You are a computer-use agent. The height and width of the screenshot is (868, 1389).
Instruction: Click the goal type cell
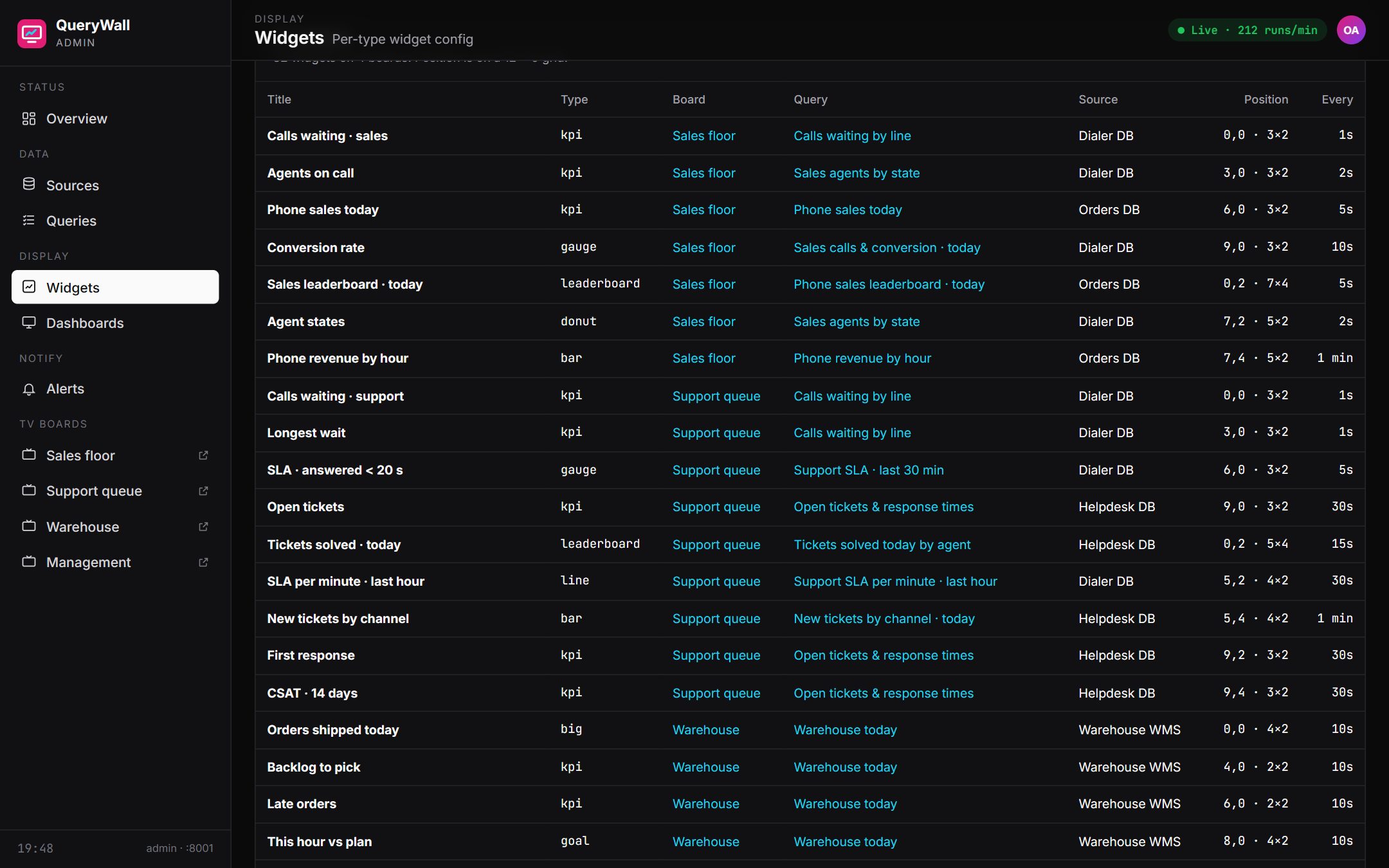[x=575, y=841]
